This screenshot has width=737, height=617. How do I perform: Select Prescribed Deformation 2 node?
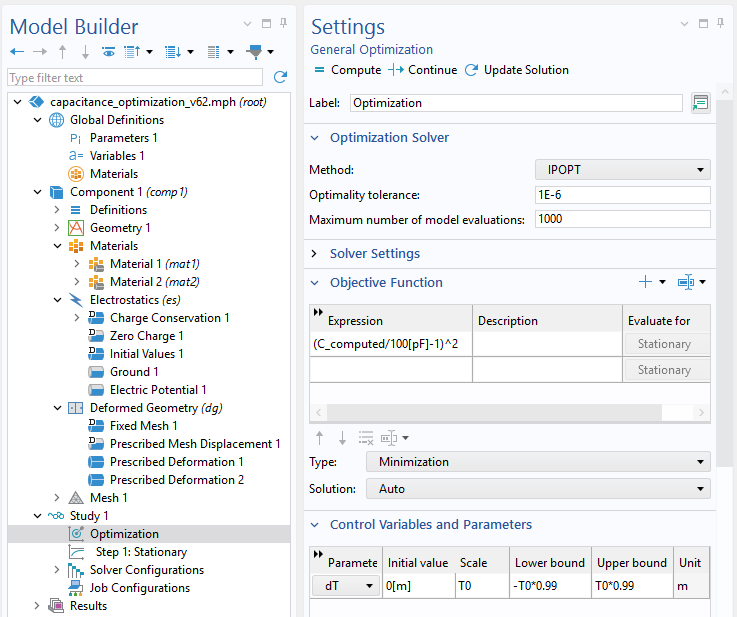coord(177,480)
